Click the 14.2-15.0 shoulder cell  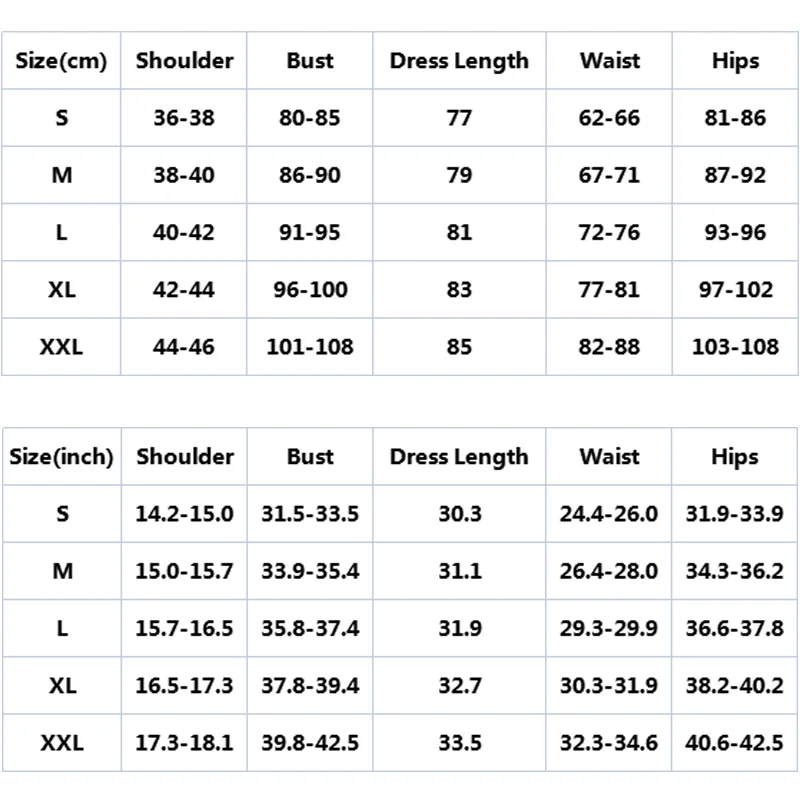coord(184,514)
